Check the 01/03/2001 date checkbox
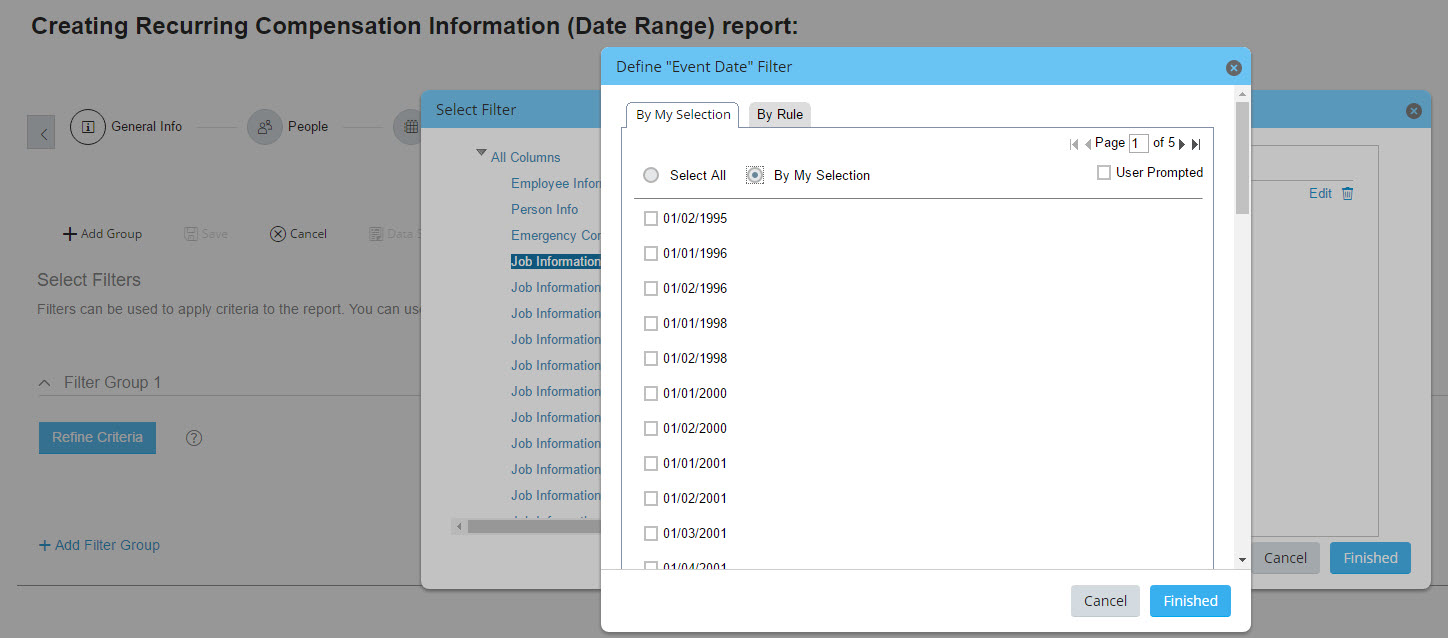 coord(651,533)
